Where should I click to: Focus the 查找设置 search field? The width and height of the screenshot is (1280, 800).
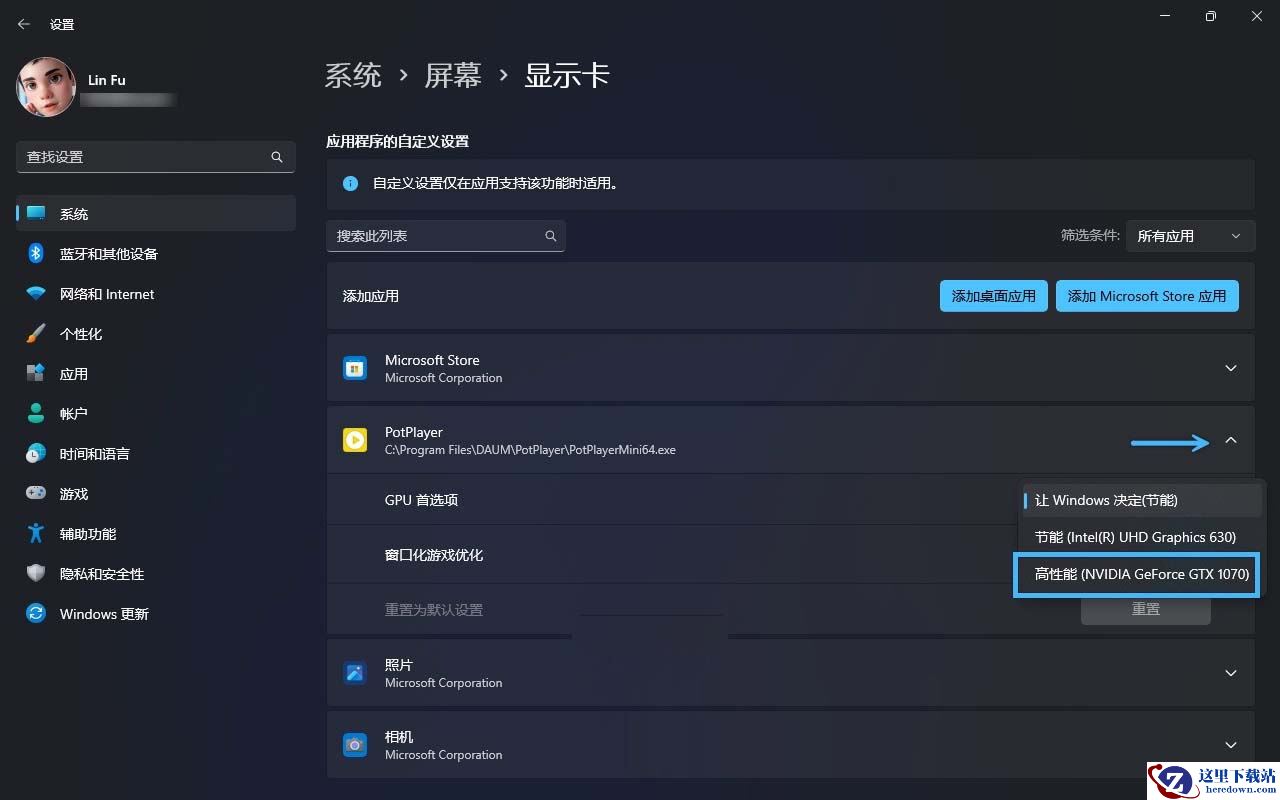(156, 157)
